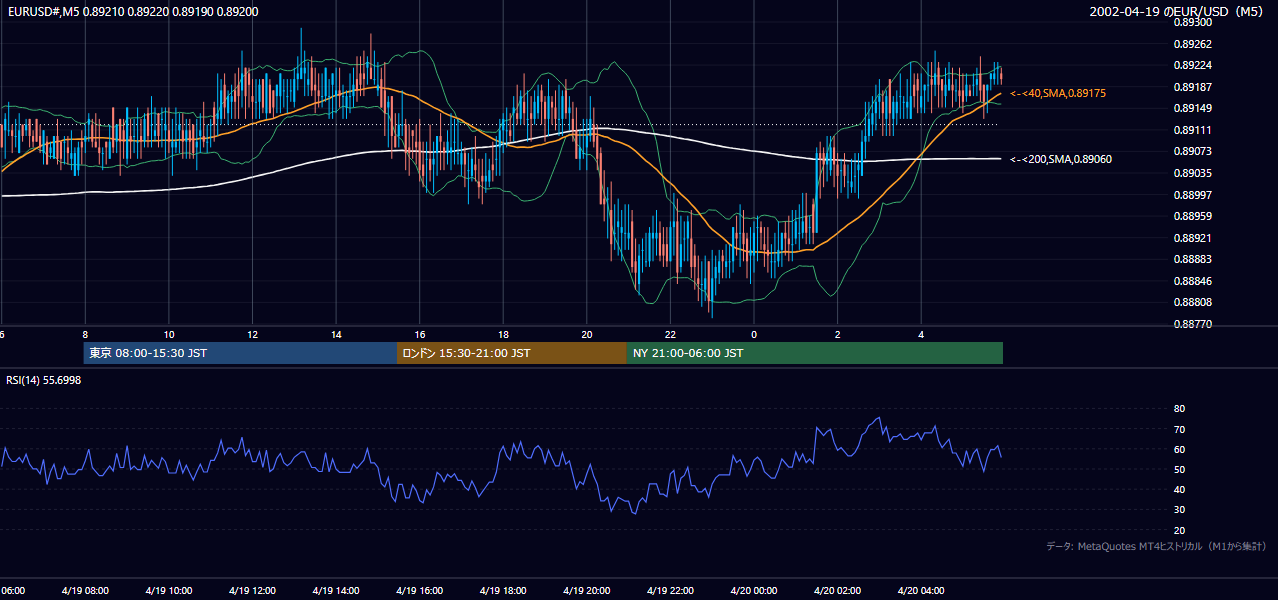Screen dimensions: 1278x600
Task: Click hour 22 on the price chart time axis
Action: click(671, 334)
